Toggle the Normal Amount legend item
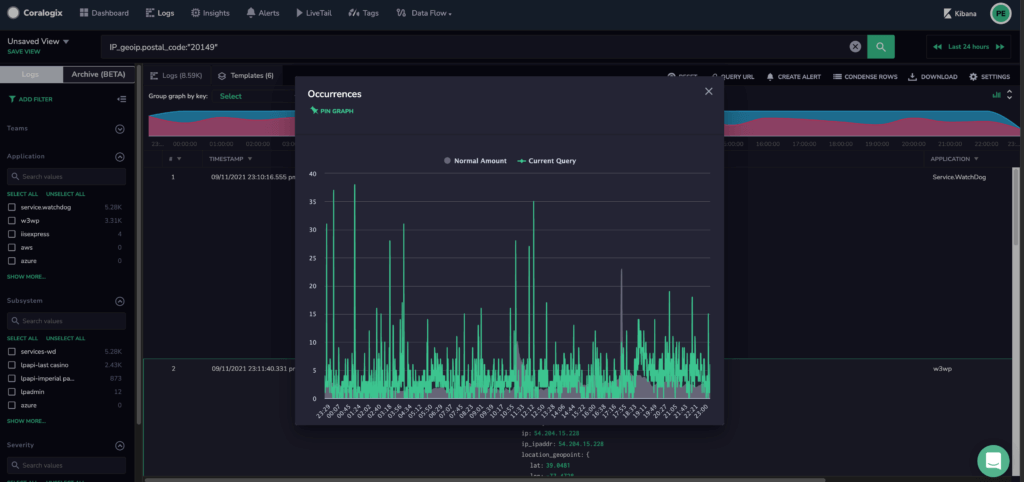 475,161
